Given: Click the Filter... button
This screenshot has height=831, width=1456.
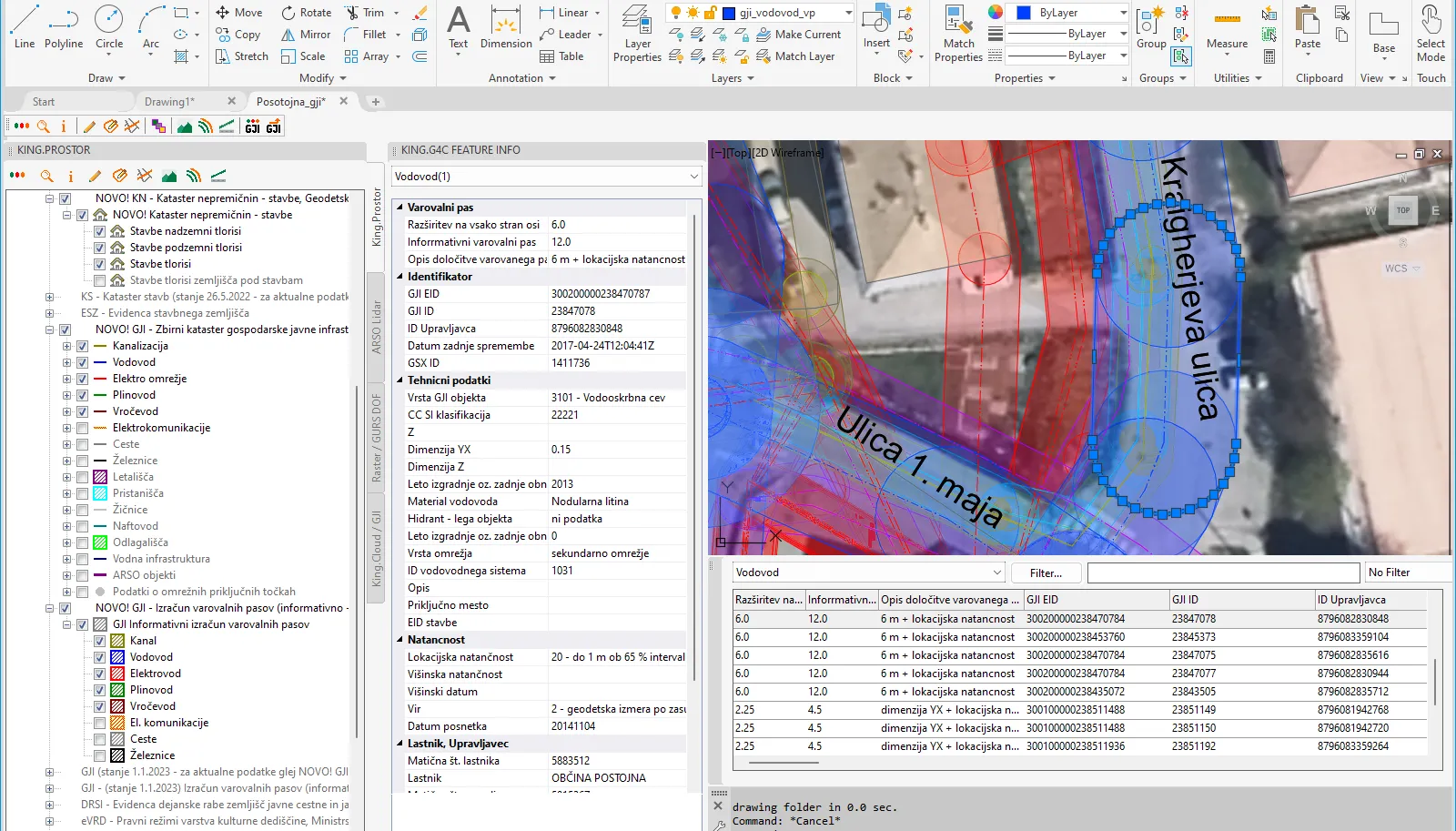Looking at the screenshot, I should [x=1046, y=573].
